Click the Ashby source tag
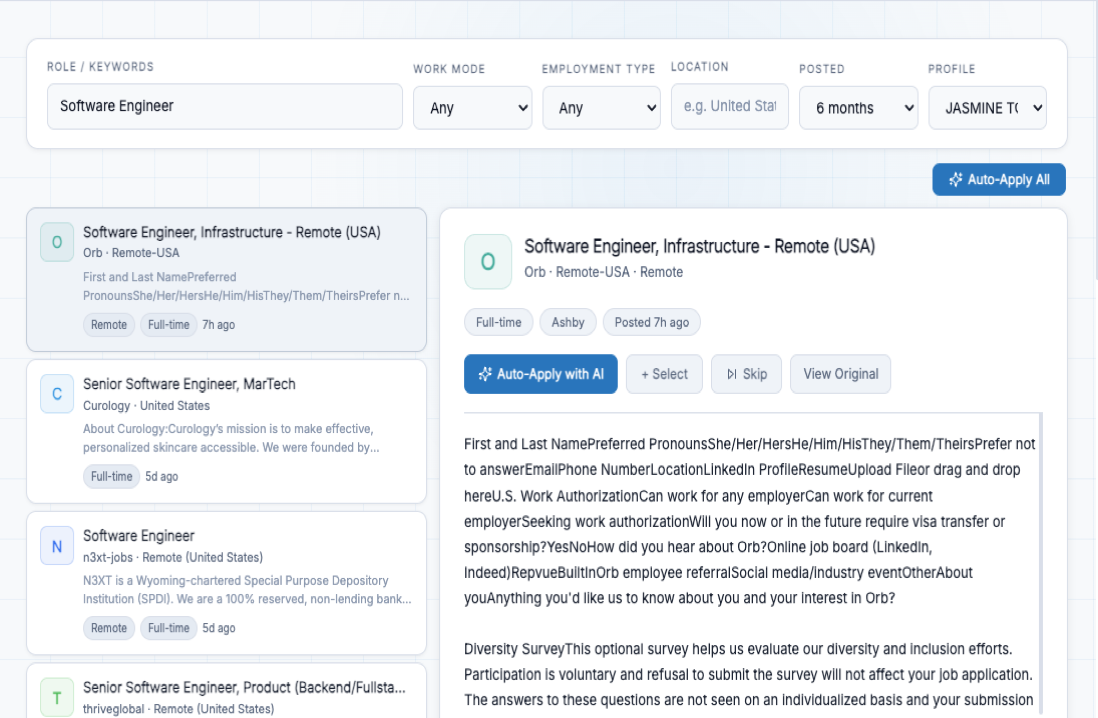 (x=568, y=322)
